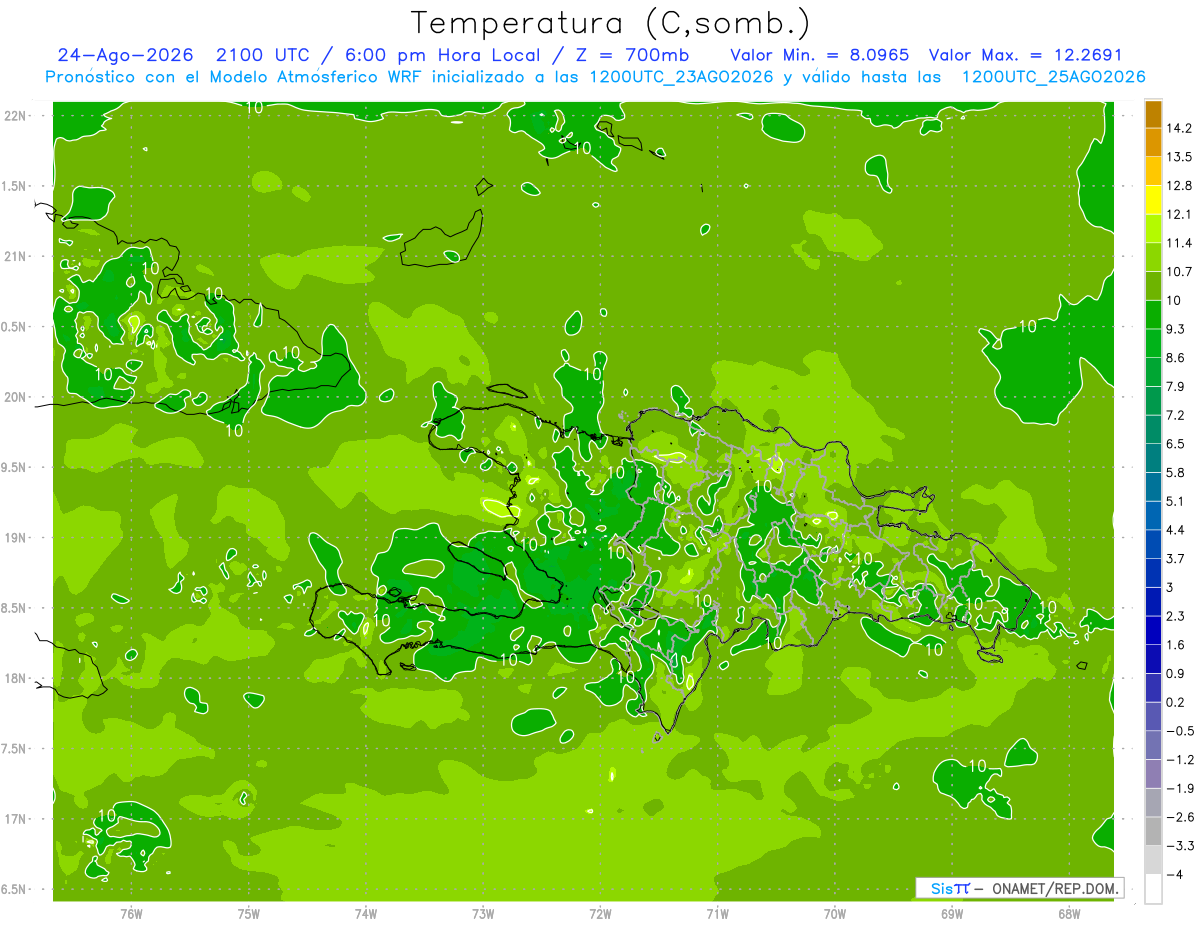Image resolution: width=1200 pixels, height=927 pixels.
Task: Click the 71W longitude axis label
Action: click(717, 914)
